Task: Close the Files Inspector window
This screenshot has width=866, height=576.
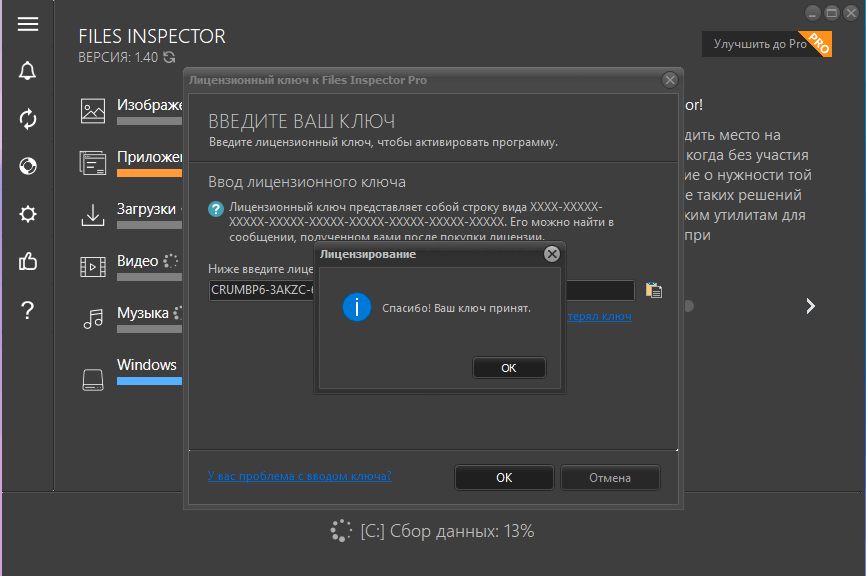Action: 851,13
